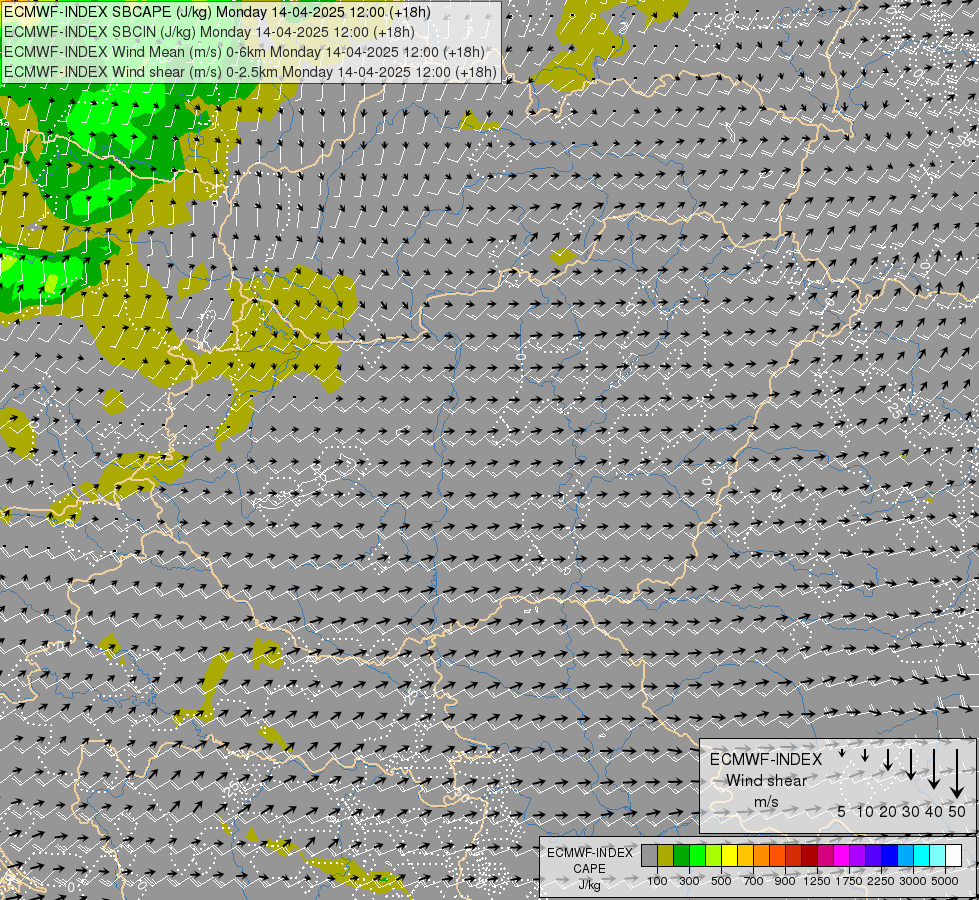The width and height of the screenshot is (979, 900).
Task: Select the orange swatch right of 700
Action: pos(761,855)
